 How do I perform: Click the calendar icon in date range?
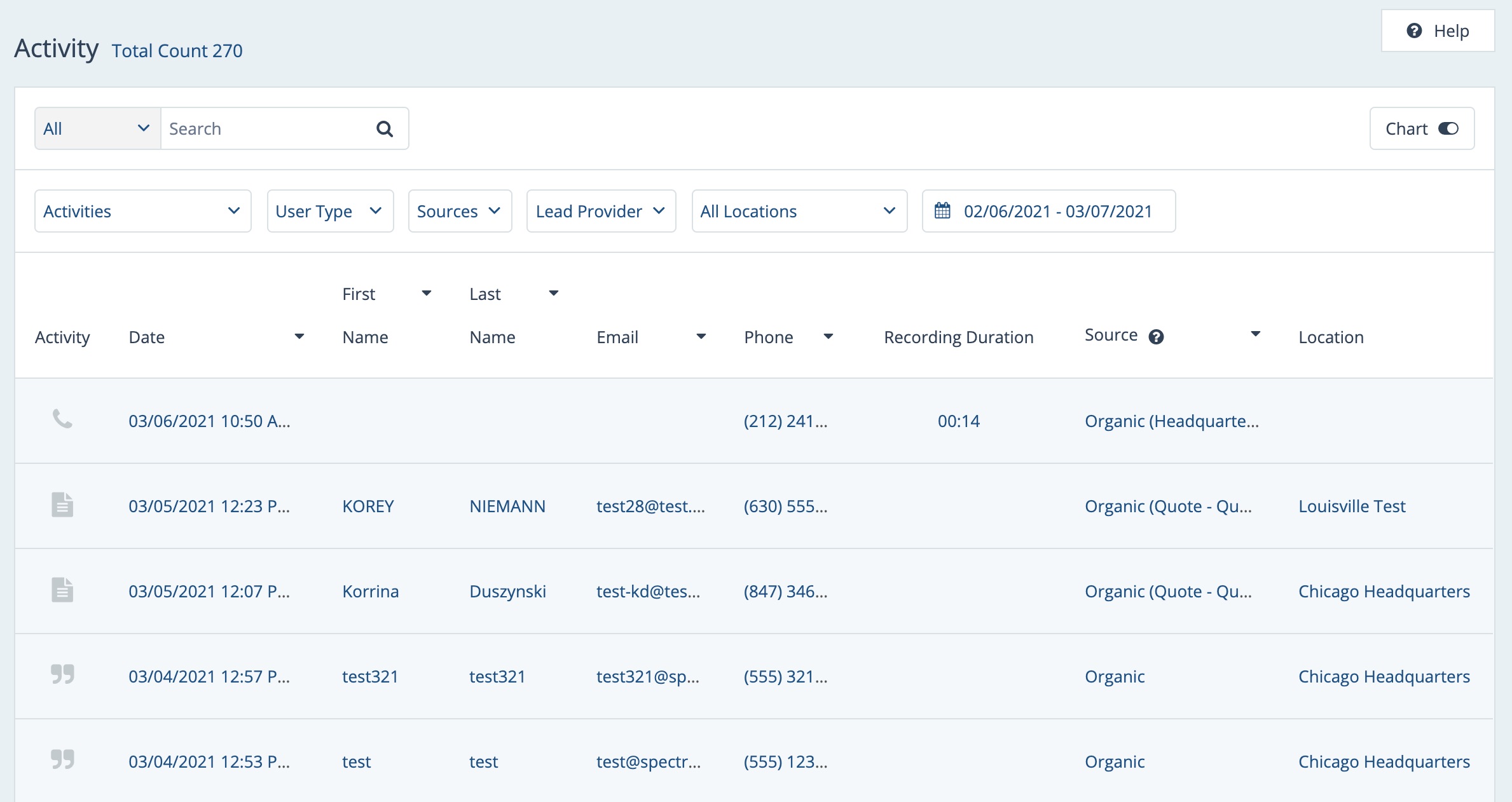[942, 210]
